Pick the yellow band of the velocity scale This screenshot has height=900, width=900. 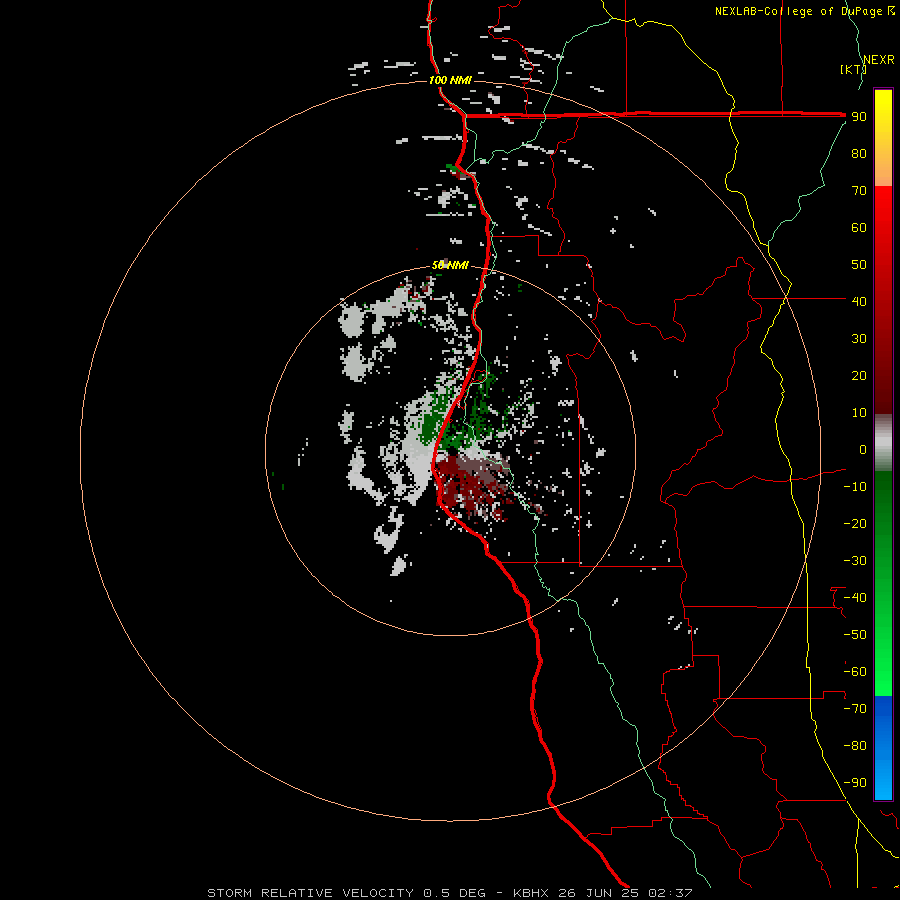pos(883,138)
